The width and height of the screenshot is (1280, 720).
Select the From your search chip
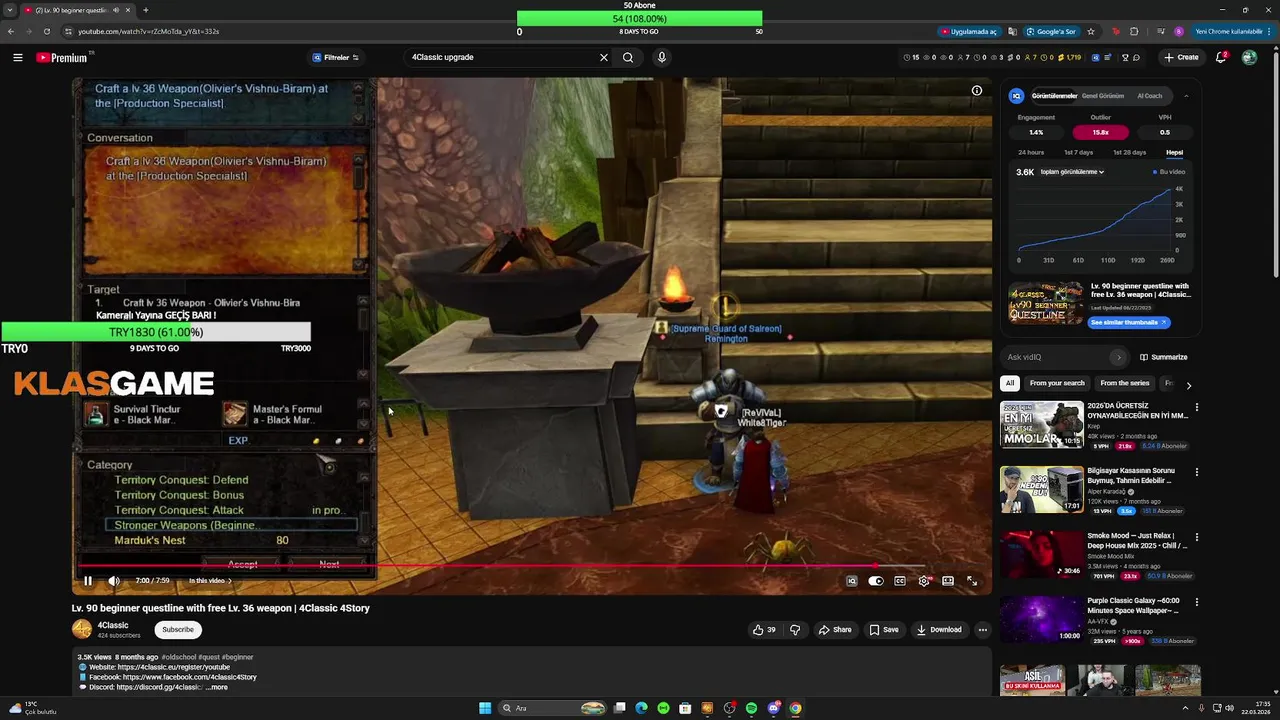tap(1057, 383)
